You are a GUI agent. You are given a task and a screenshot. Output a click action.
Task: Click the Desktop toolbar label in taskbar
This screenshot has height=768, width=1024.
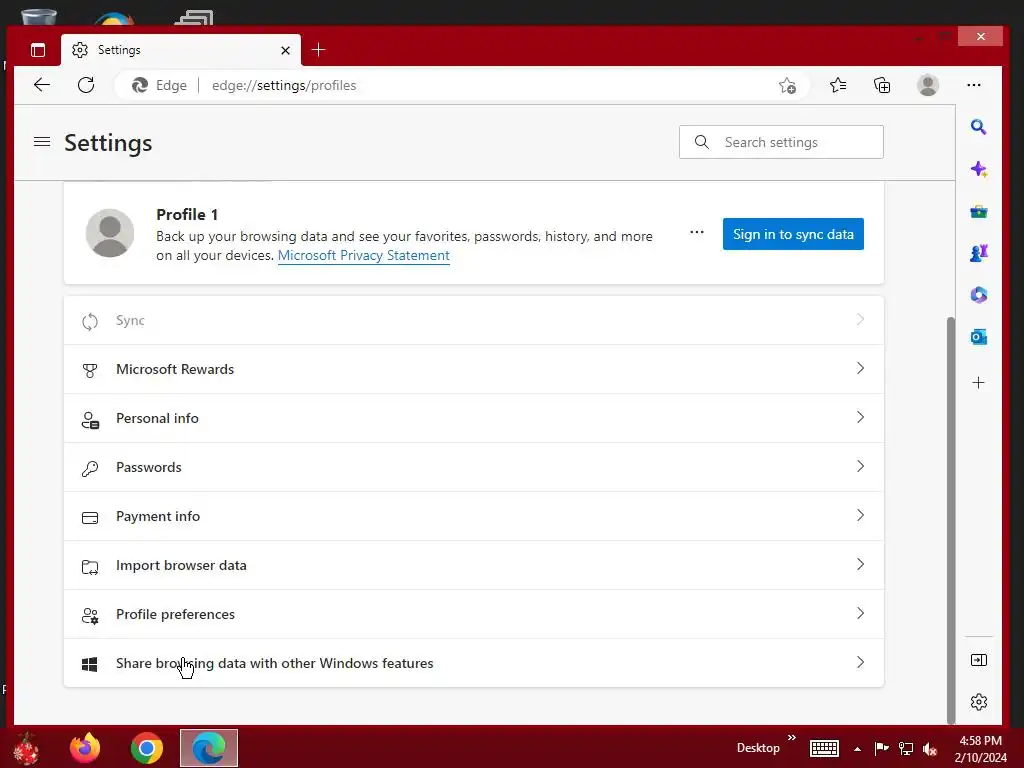(758, 748)
